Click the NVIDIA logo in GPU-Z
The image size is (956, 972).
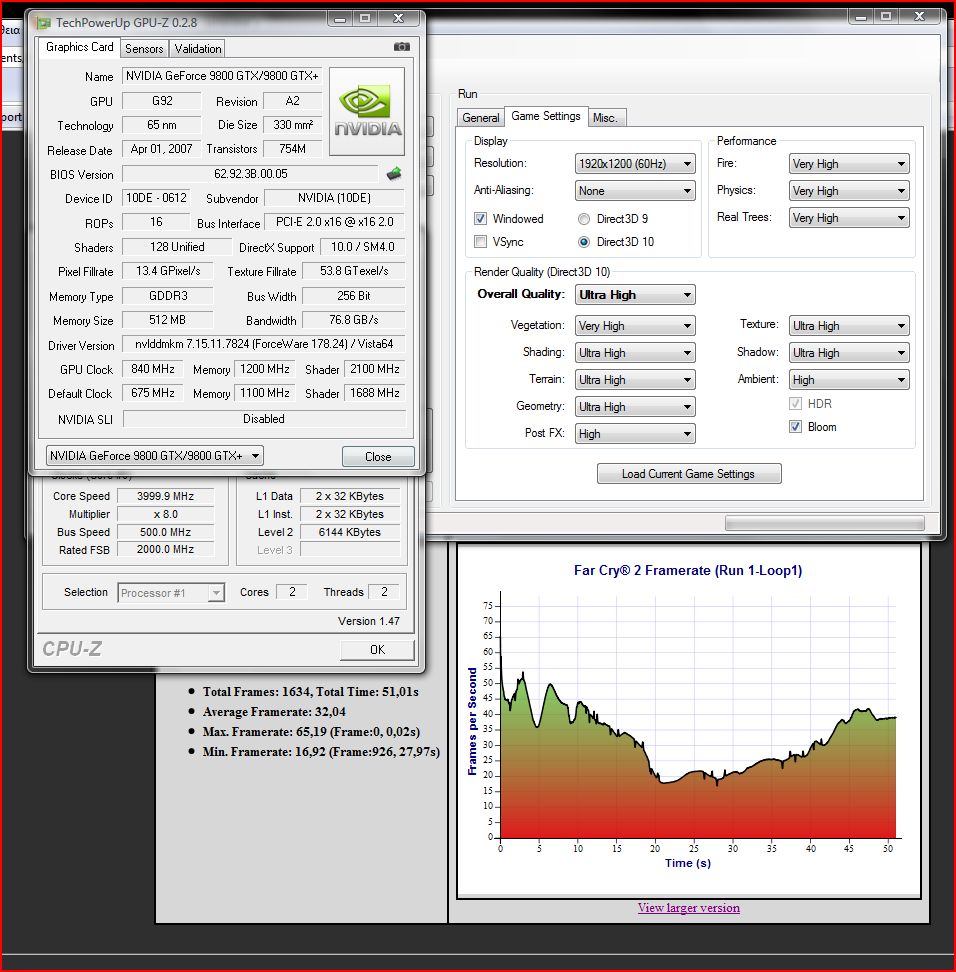(367, 111)
